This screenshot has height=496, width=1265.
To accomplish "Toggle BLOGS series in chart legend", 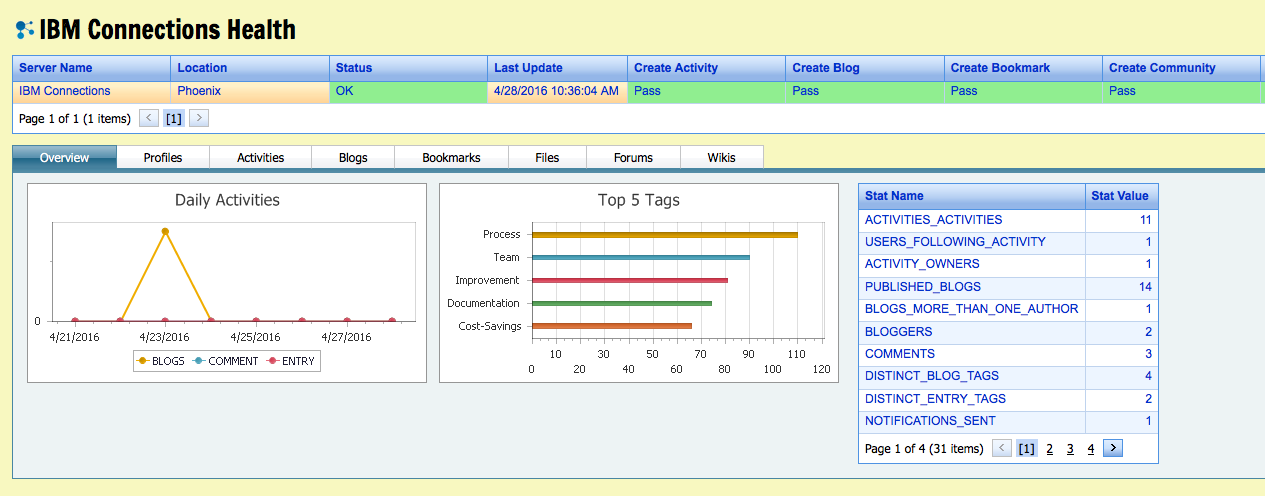I will [161, 361].
